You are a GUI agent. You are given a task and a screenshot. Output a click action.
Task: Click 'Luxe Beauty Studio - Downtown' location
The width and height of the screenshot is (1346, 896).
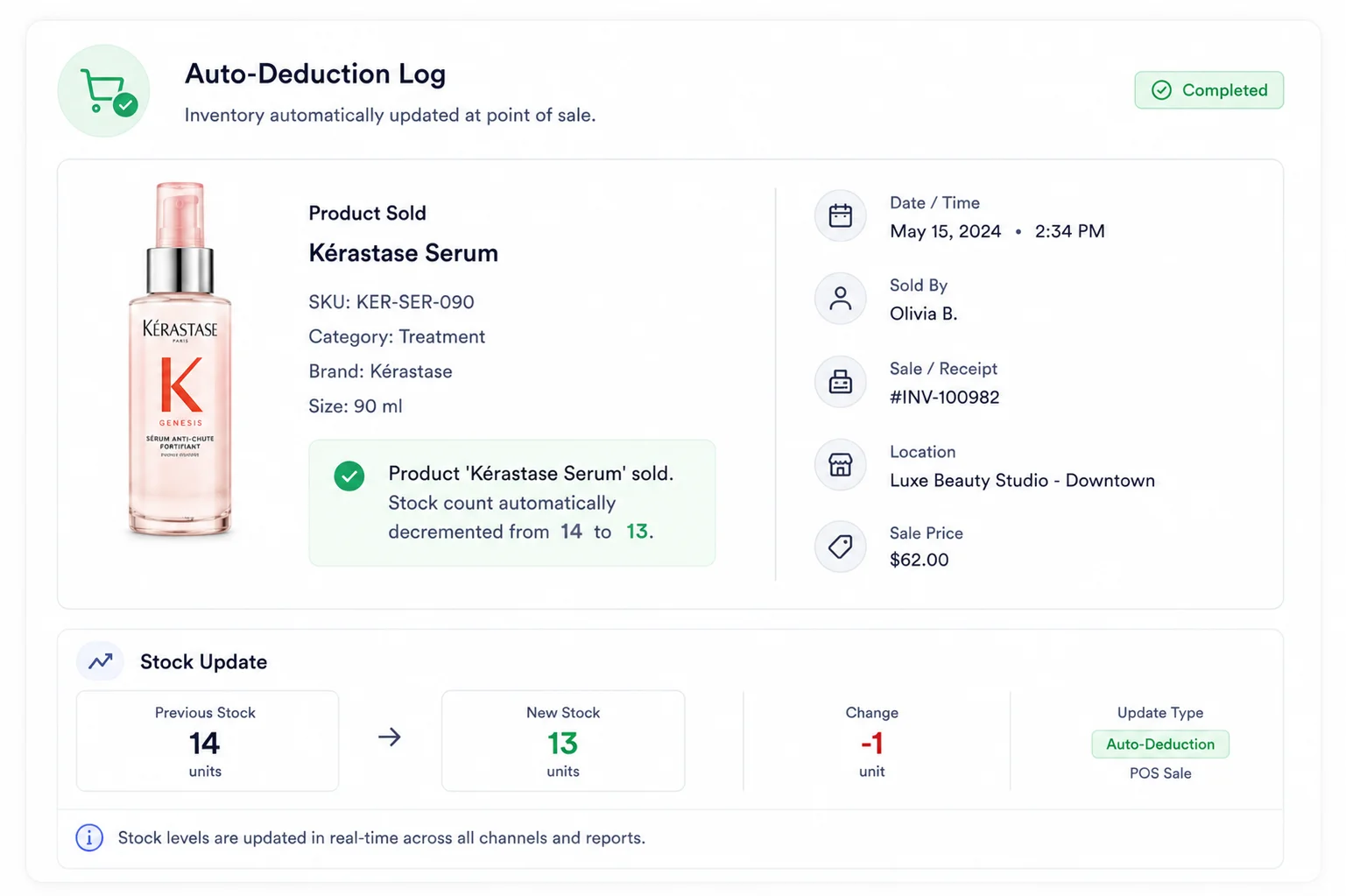tap(1022, 480)
